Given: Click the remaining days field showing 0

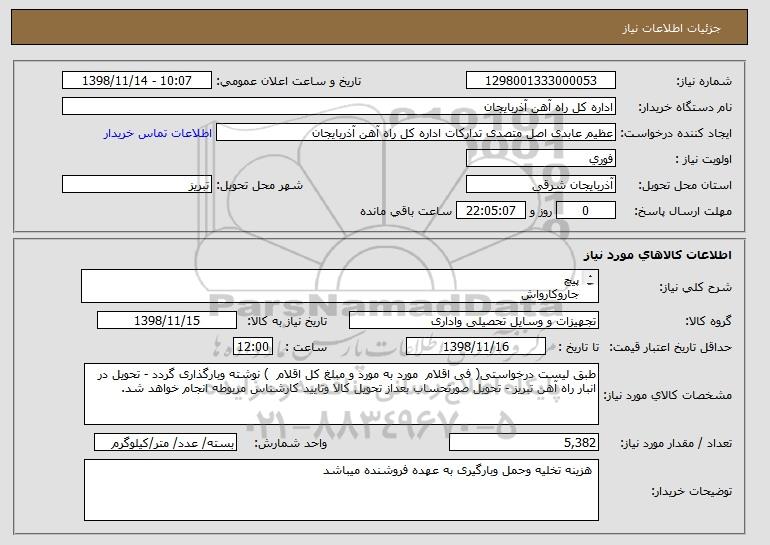Looking at the screenshot, I should pyautogui.click(x=585, y=211).
